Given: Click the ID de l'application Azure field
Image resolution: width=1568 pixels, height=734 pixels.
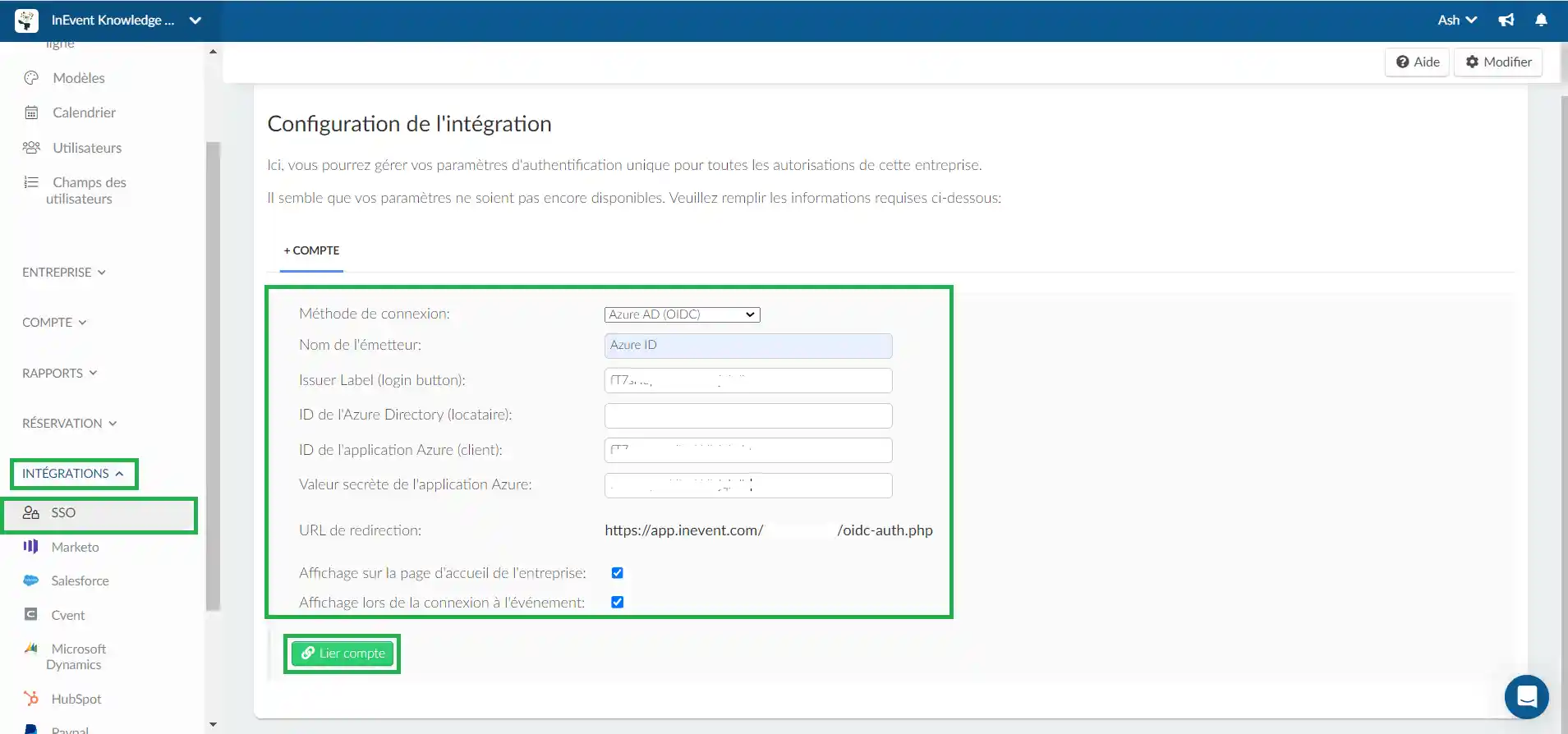Looking at the screenshot, I should tap(748, 451).
